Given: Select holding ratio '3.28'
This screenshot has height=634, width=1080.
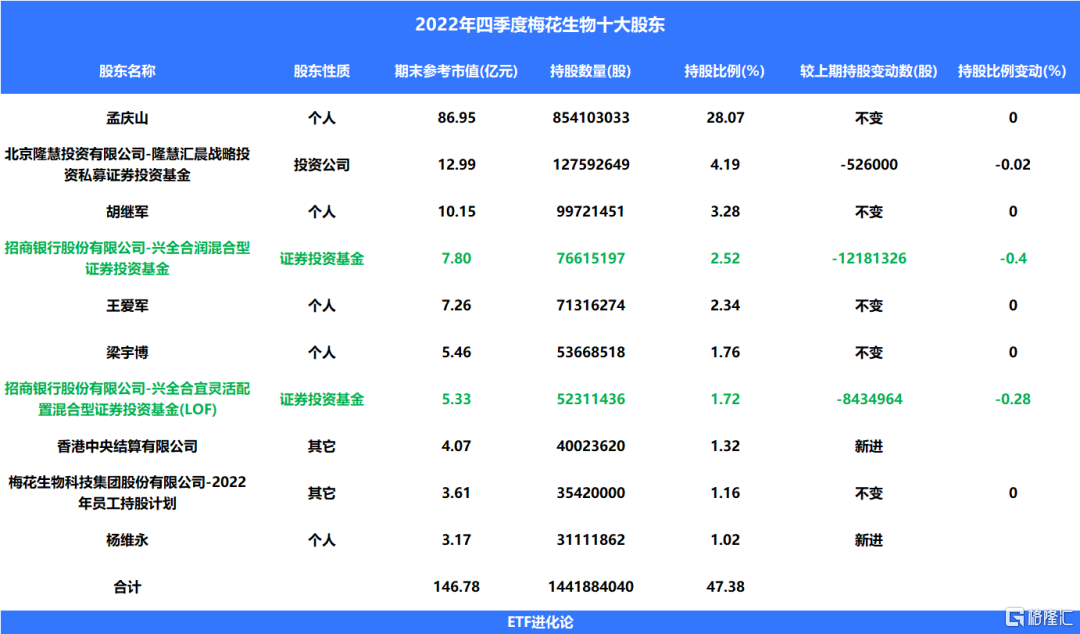Looking at the screenshot, I should pyautogui.click(x=725, y=212).
